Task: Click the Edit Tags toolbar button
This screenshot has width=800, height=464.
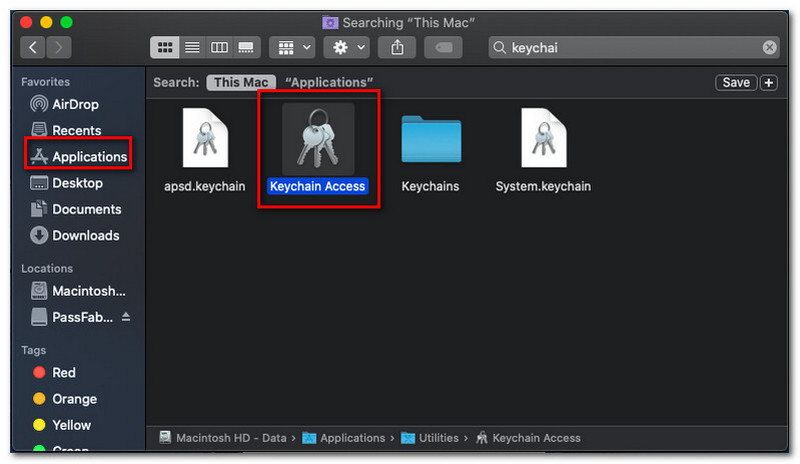Action: pos(443,47)
